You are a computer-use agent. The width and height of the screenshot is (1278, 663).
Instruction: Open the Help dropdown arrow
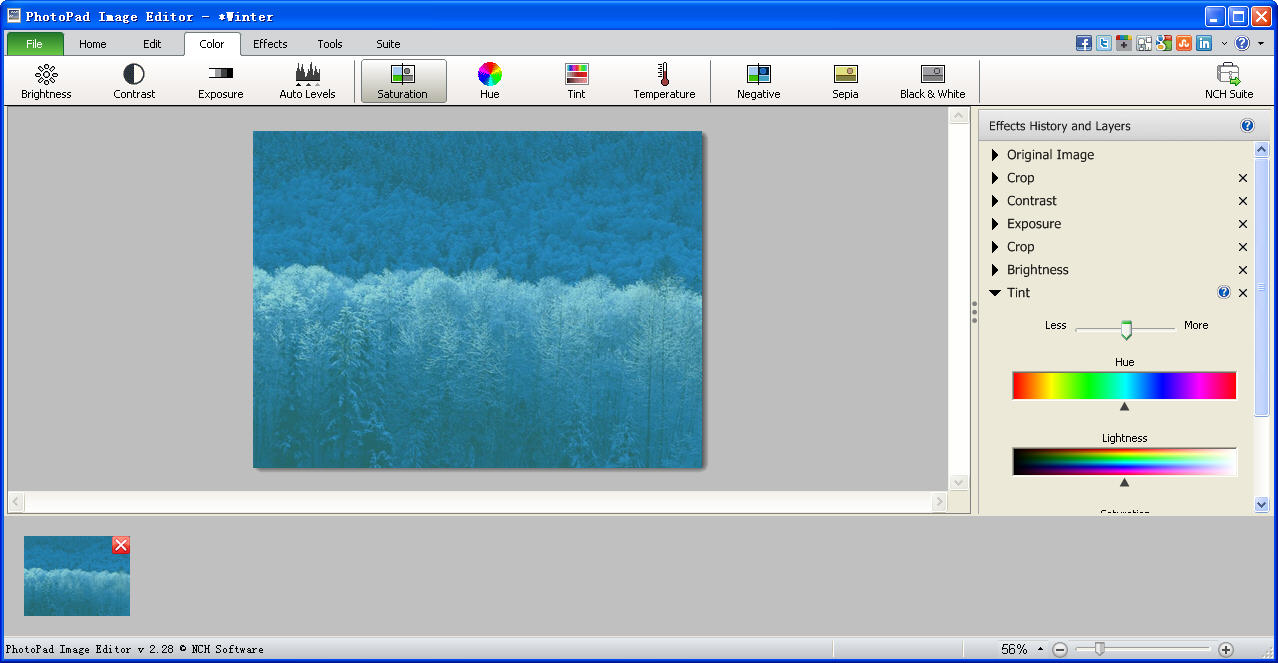click(x=1261, y=44)
